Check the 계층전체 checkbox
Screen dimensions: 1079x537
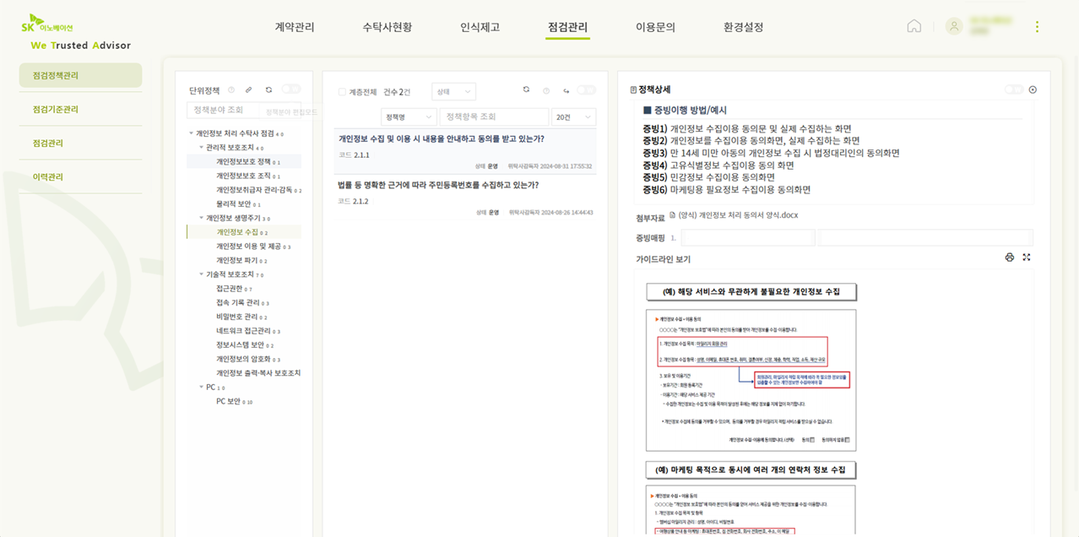pos(342,92)
